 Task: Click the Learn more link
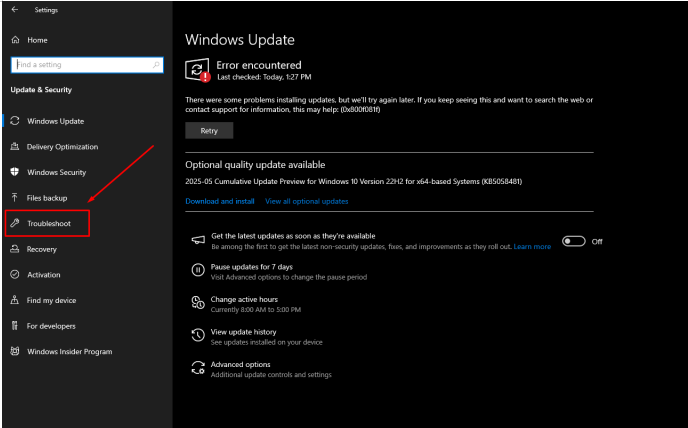click(x=532, y=247)
